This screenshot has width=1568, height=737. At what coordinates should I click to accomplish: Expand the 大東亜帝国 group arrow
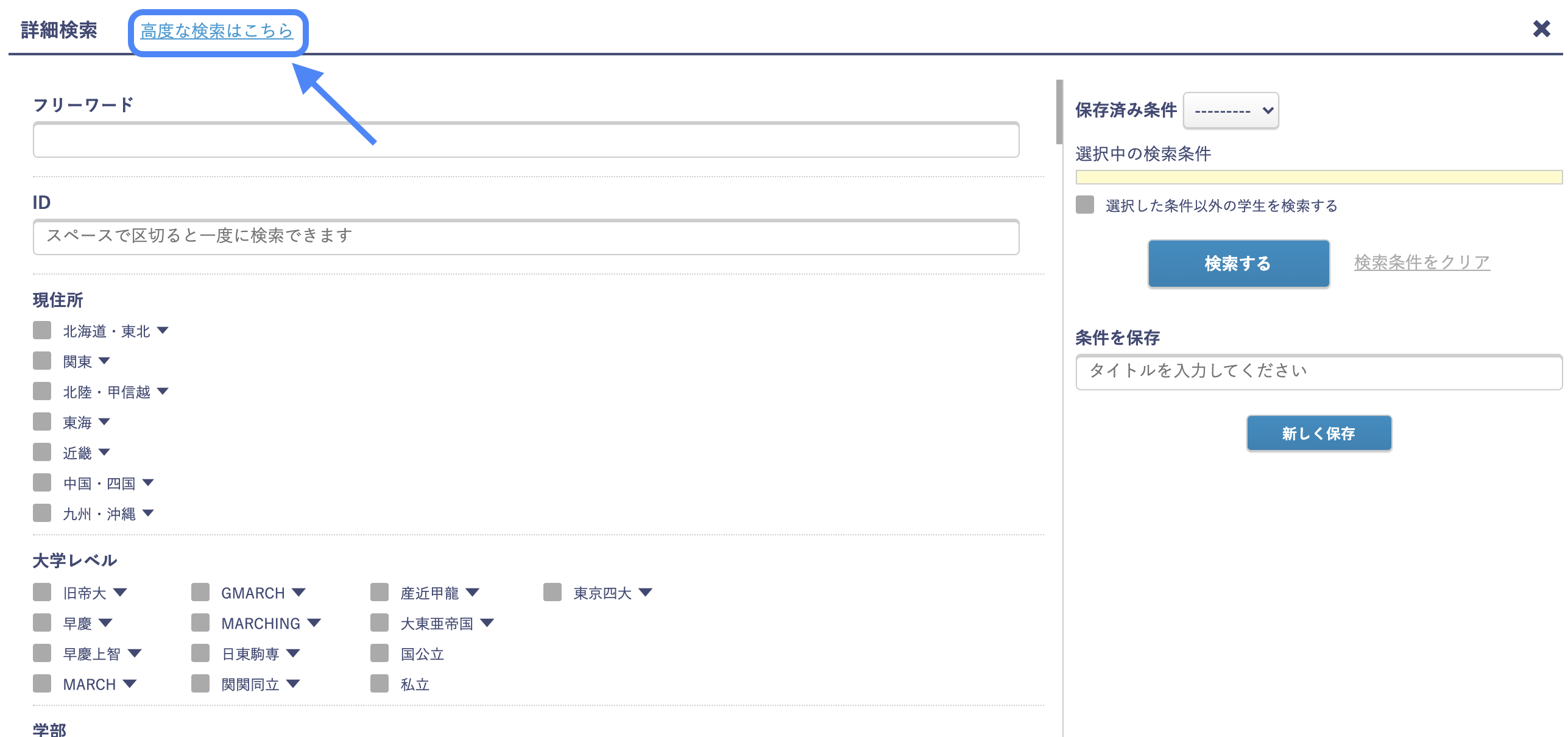tap(487, 622)
